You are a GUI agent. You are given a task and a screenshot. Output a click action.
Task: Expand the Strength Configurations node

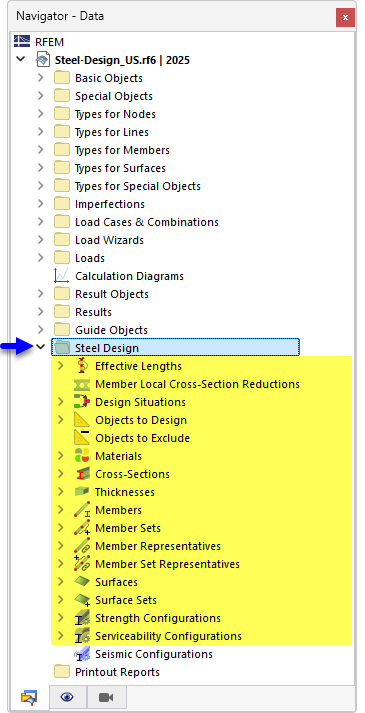coord(61,618)
